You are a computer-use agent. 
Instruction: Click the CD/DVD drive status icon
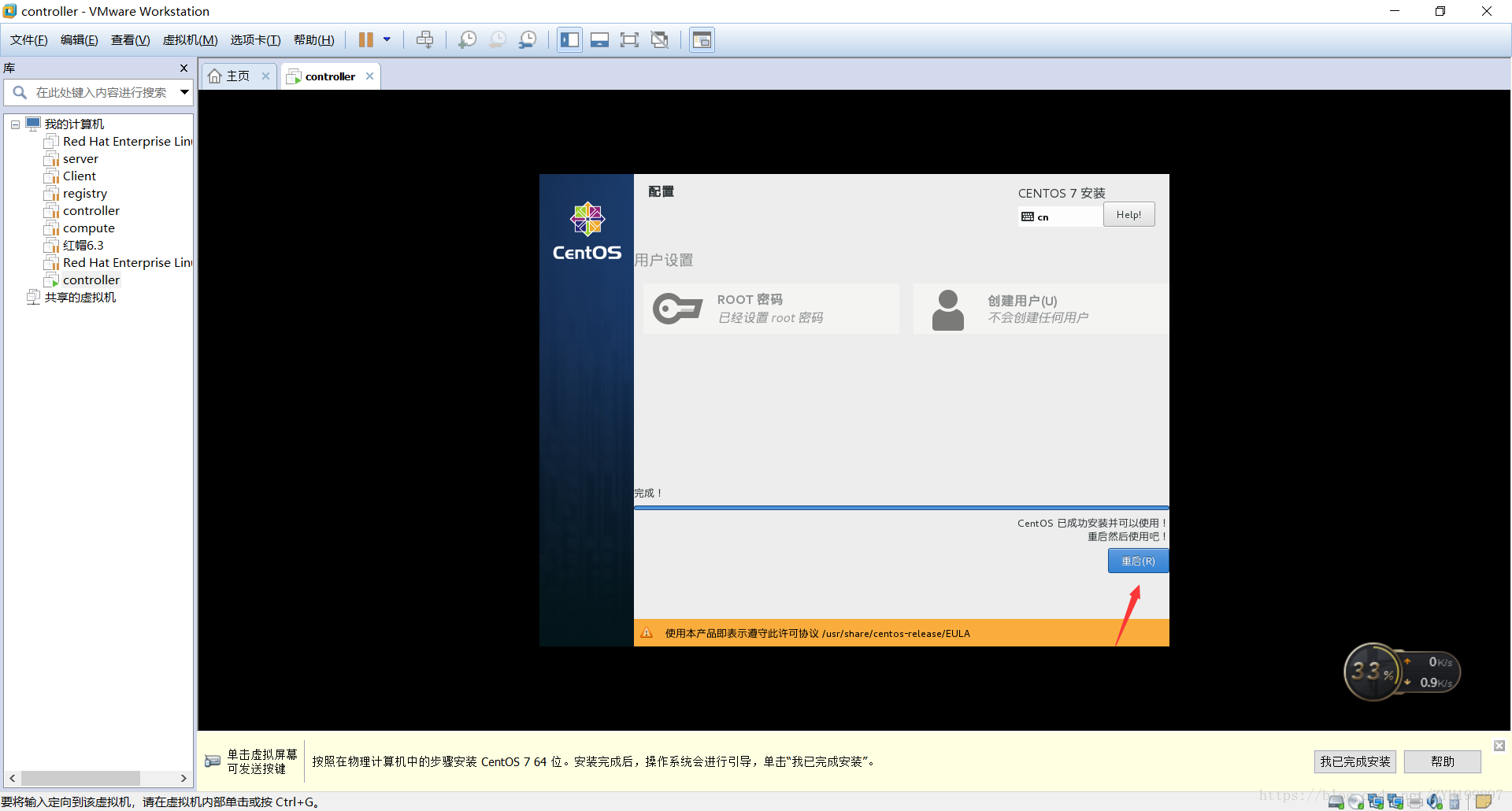click(x=1356, y=802)
